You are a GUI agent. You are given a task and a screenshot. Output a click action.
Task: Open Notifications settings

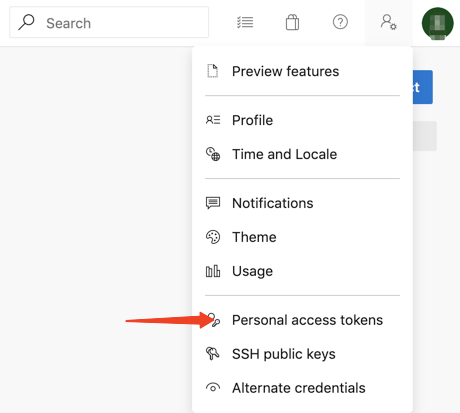[302, 203]
